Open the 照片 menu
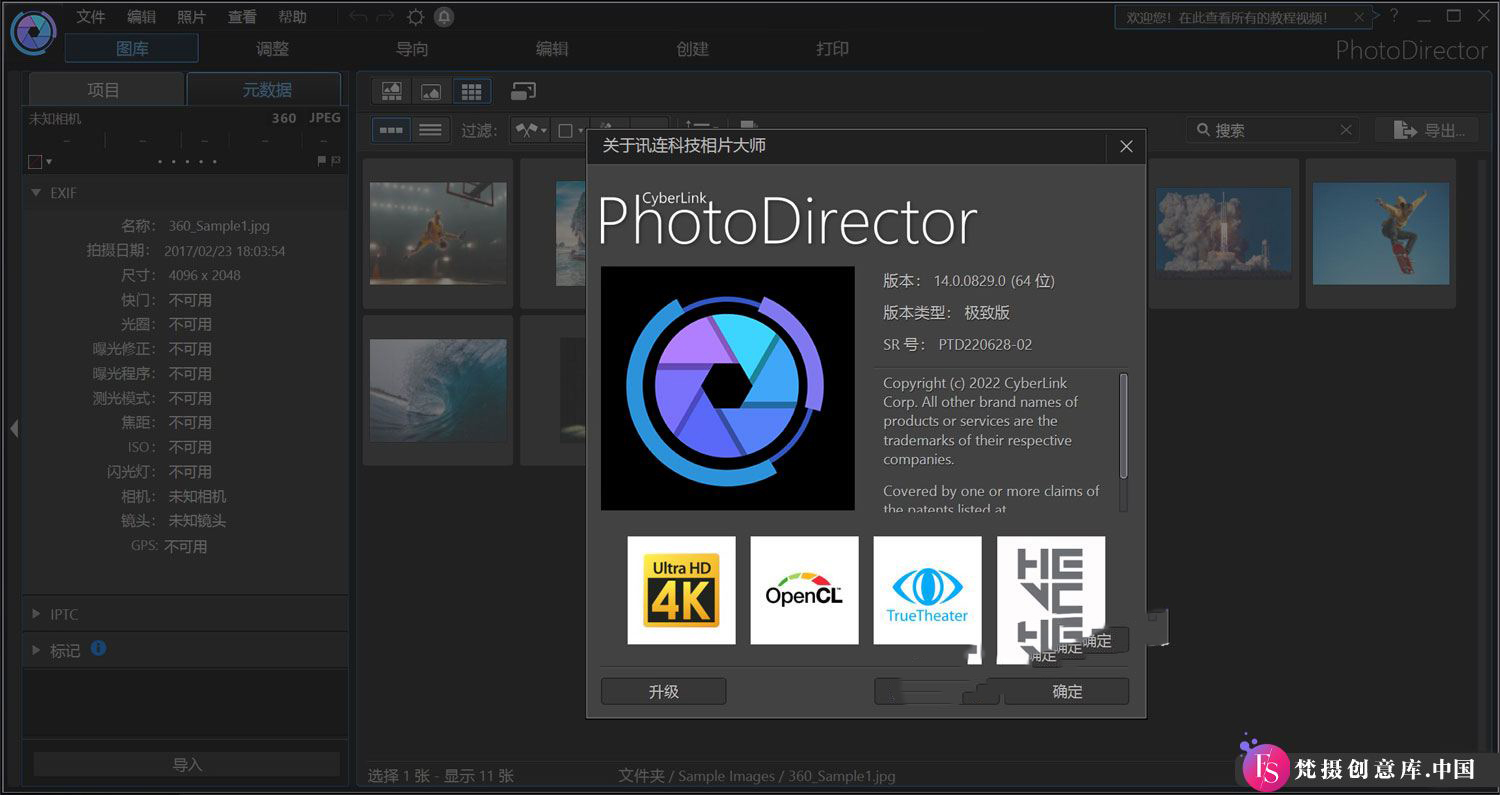Screen dimensions: 1500x795 [x=191, y=17]
